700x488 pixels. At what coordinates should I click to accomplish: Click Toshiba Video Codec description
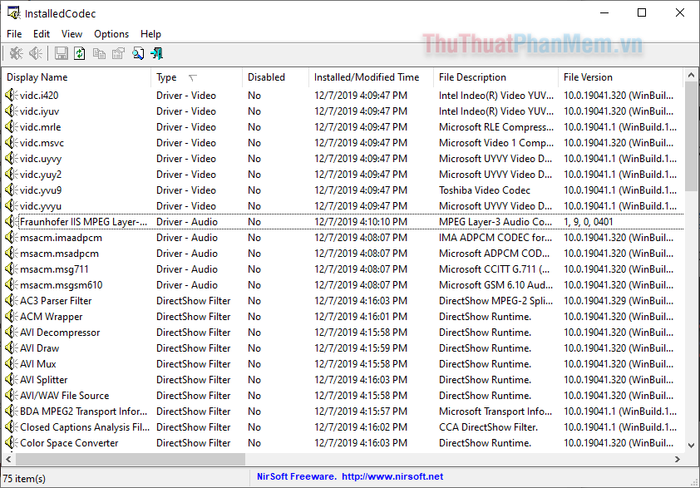tap(484, 190)
